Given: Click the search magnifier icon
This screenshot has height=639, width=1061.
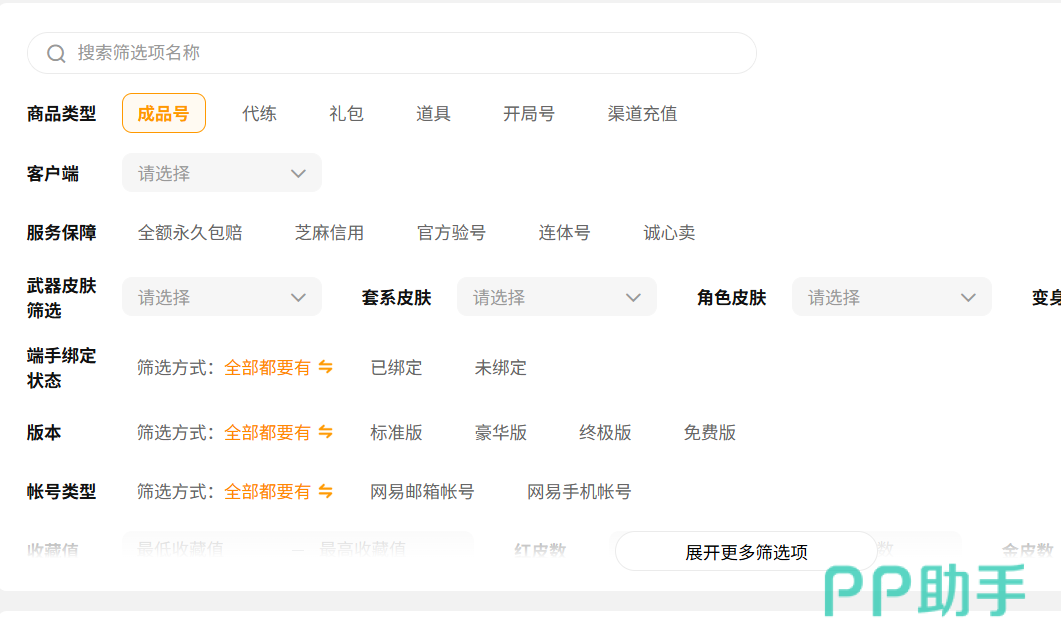Looking at the screenshot, I should point(57,54).
